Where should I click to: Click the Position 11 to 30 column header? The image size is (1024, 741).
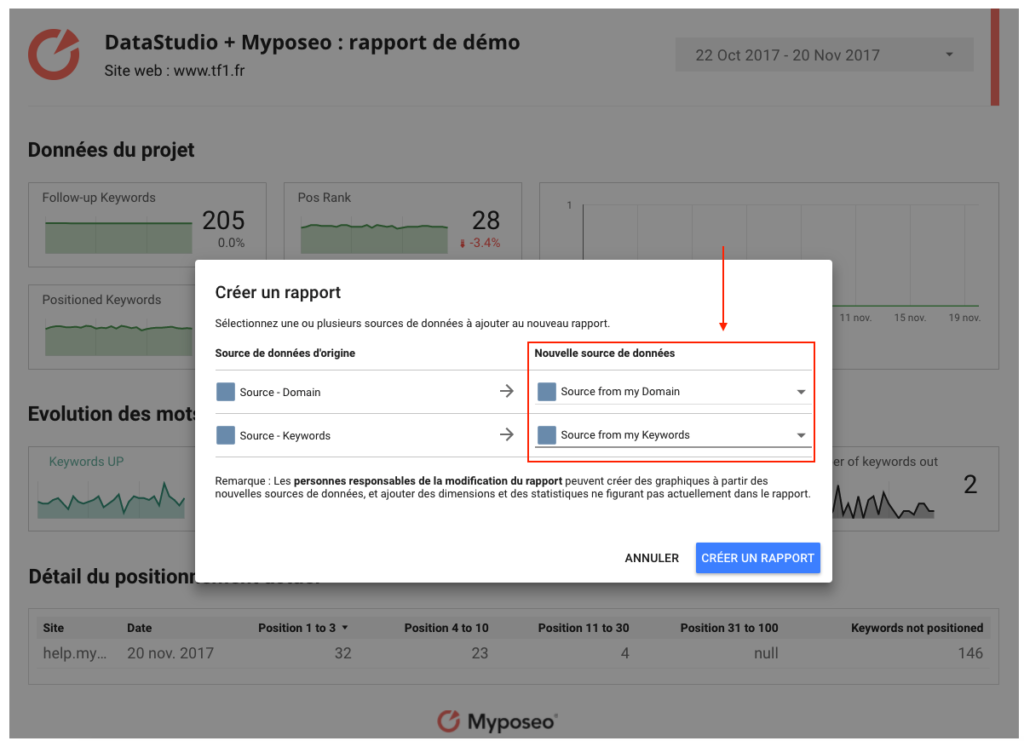coord(583,628)
